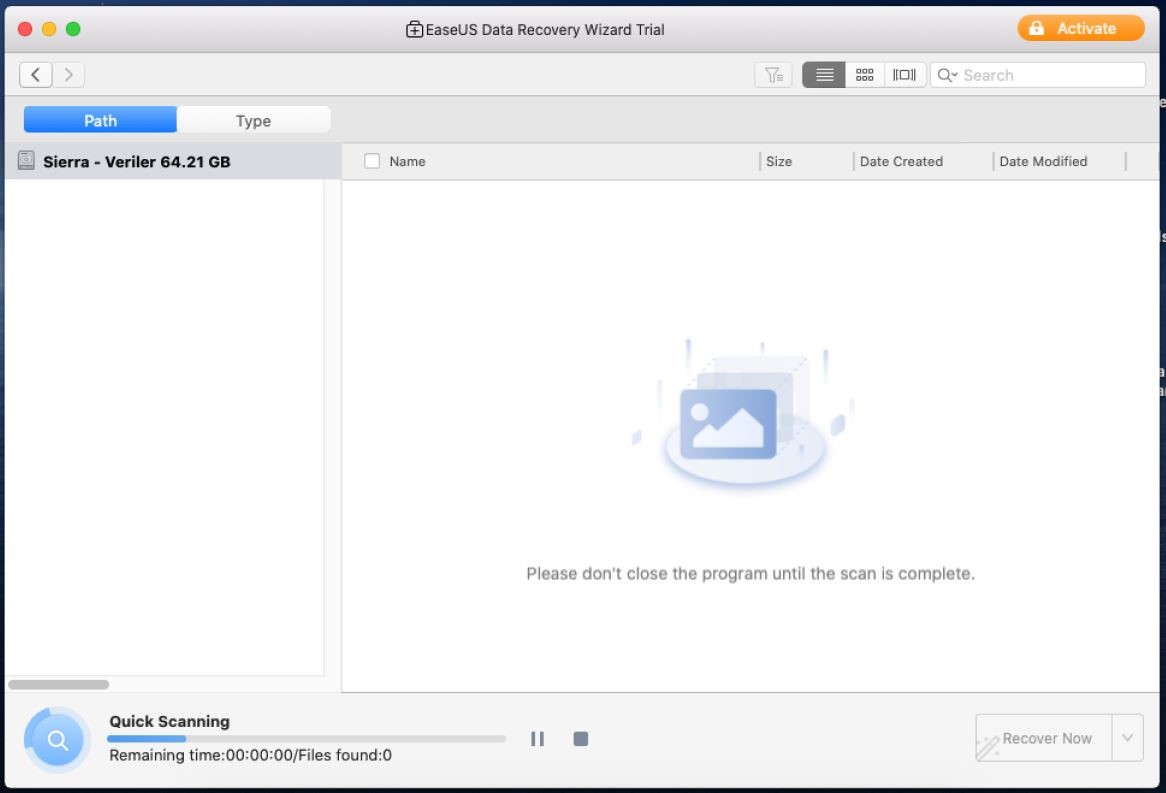Image resolution: width=1166 pixels, height=793 pixels.
Task: Click the EaseUS title bar app icon
Action: [414, 29]
